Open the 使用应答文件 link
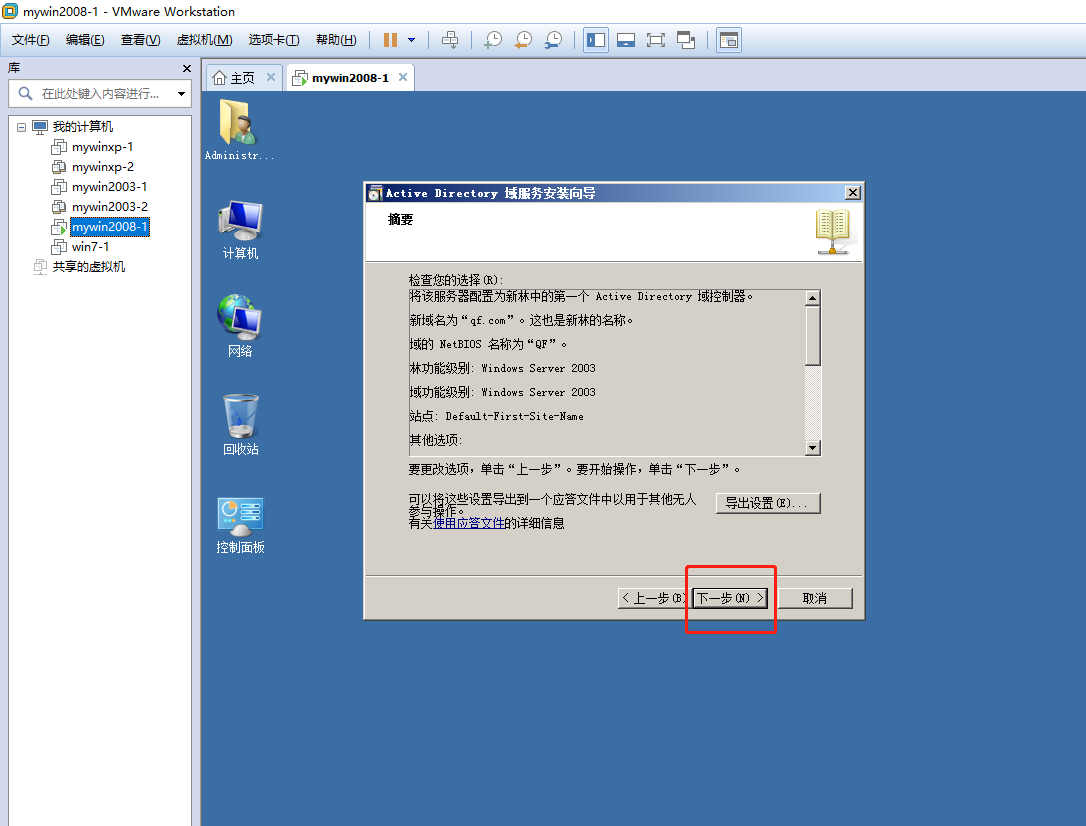This screenshot has width=1086, height=826. coord(468,523)
